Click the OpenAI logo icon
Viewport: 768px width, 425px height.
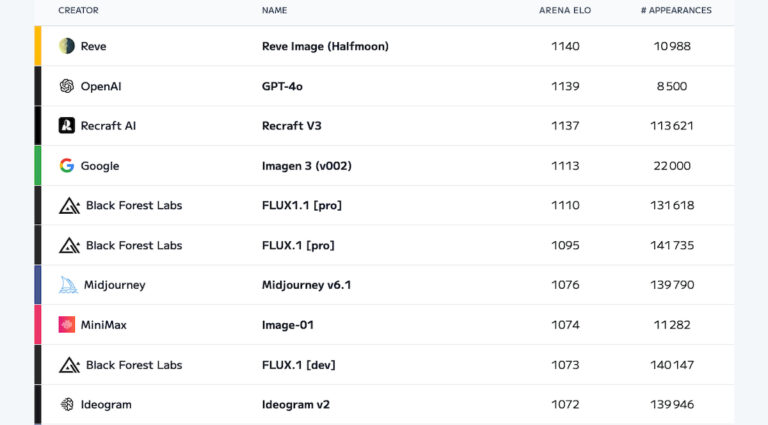coord(67,86)
